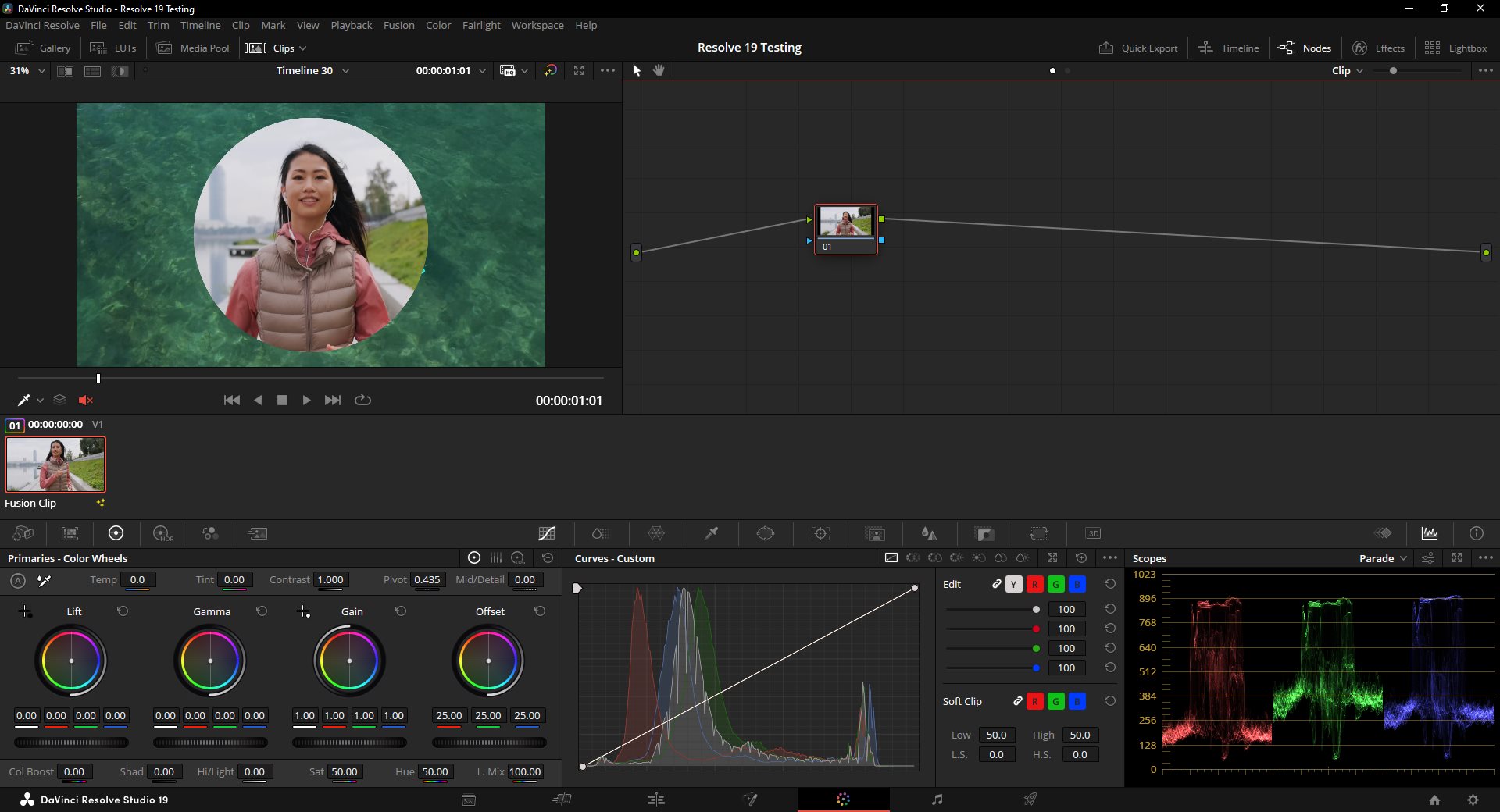
Task: Open project settings gear
Action: pos(1473,800)
